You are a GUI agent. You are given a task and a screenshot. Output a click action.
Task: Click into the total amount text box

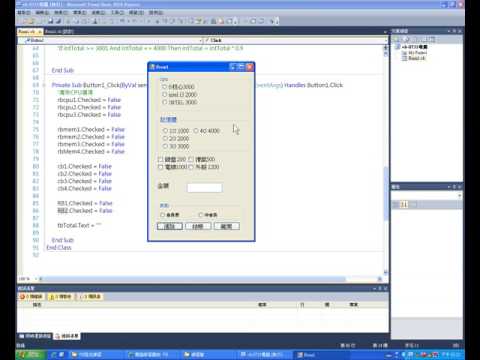coord(205,188)
